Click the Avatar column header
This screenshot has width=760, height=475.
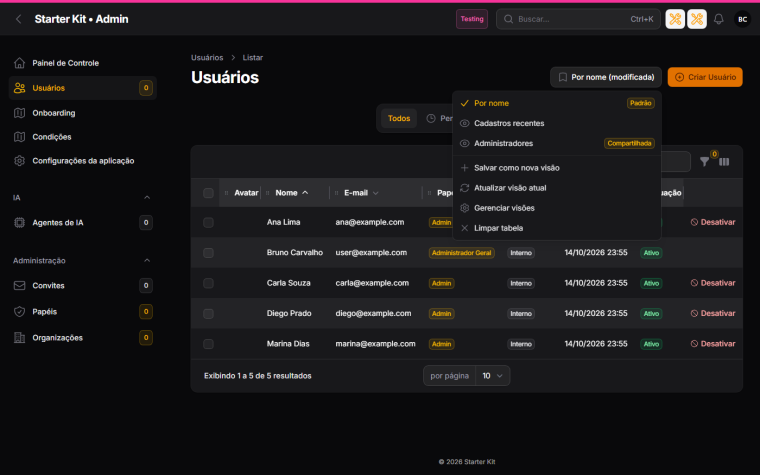pos(246,193)
